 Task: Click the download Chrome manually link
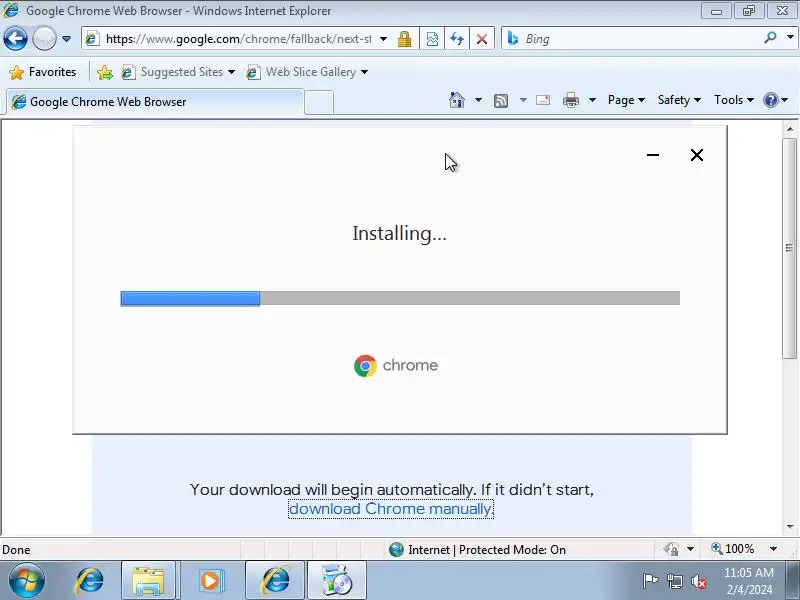pos(391,509)
